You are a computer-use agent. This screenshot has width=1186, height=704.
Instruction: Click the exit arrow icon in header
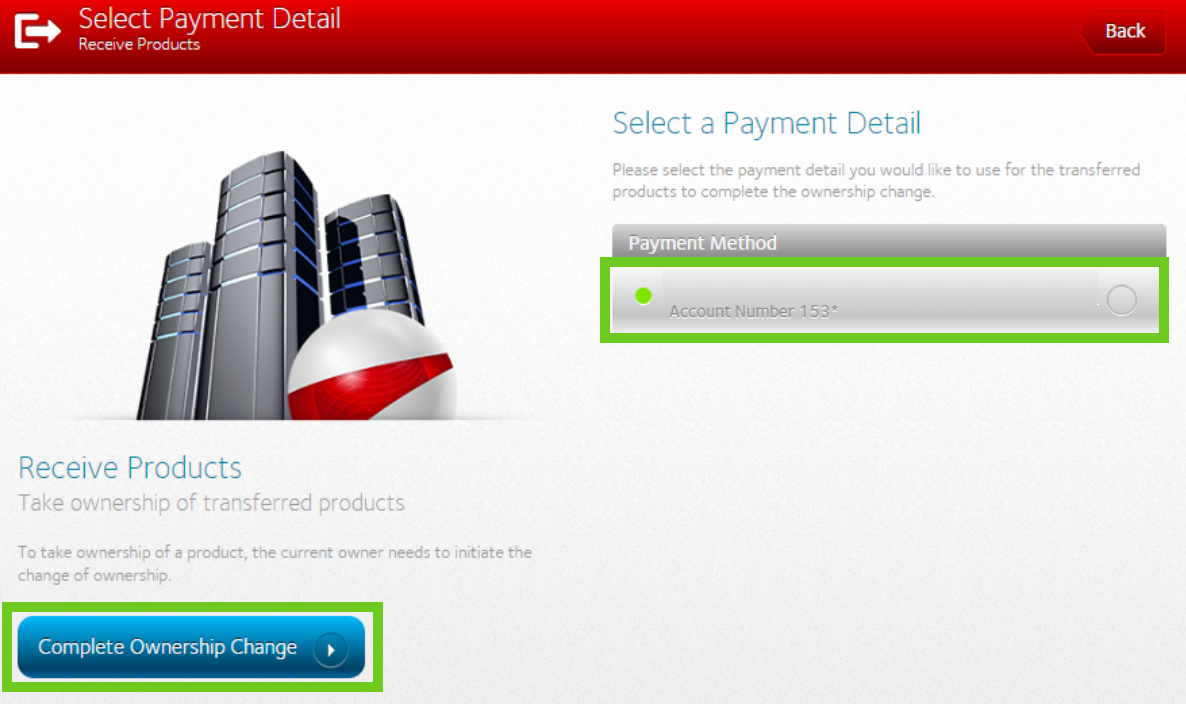coord(37,32)
